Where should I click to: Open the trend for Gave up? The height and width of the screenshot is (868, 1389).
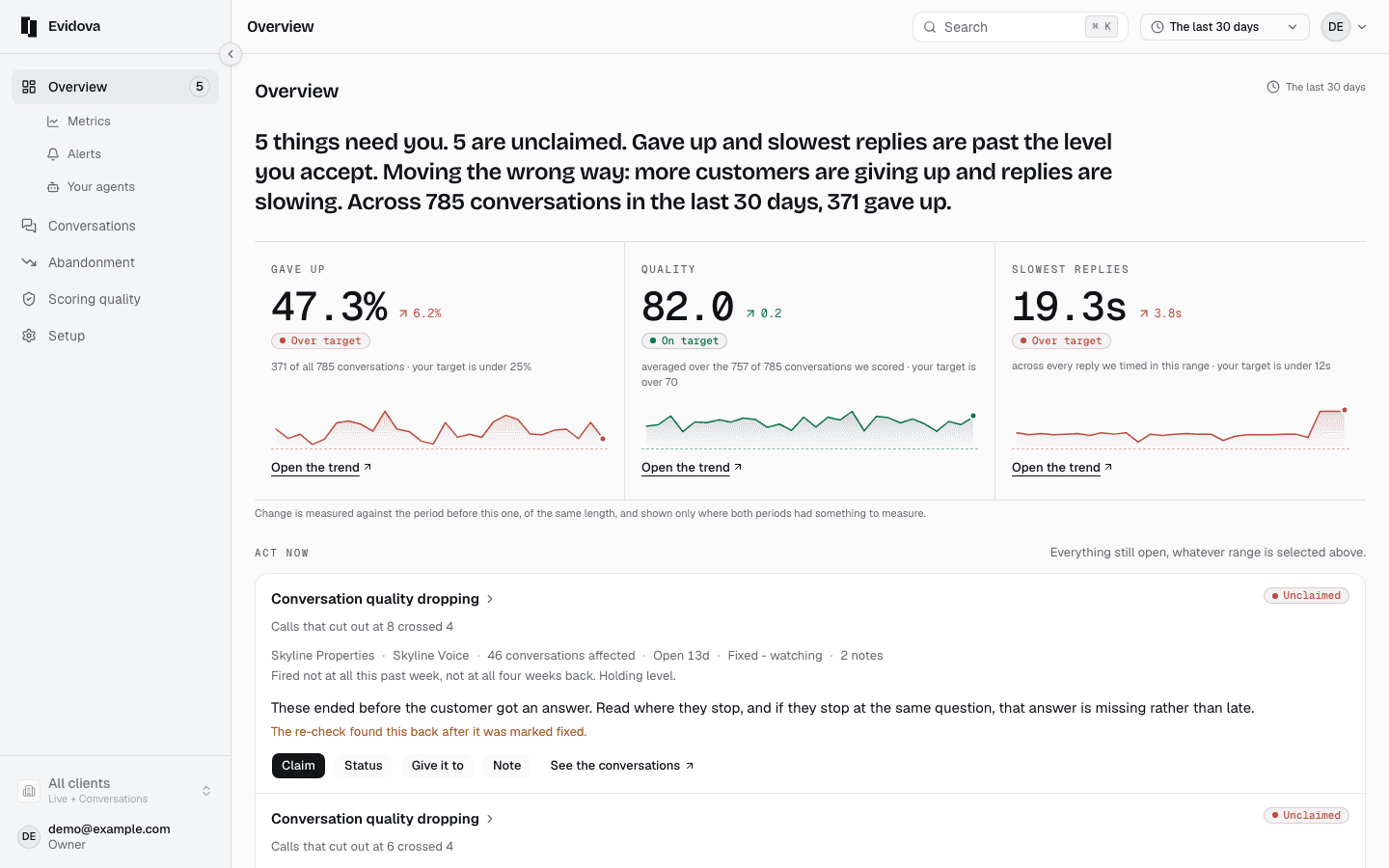click(321, 468)
